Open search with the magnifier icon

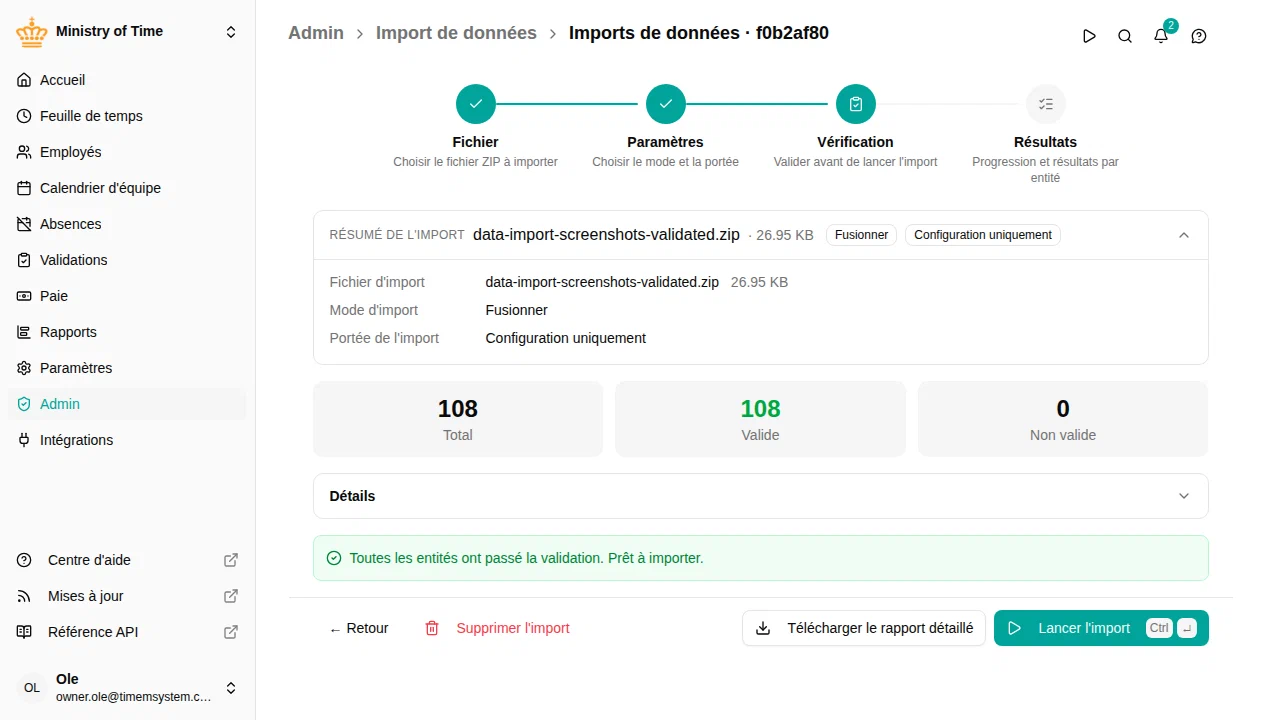[1125, 36]
